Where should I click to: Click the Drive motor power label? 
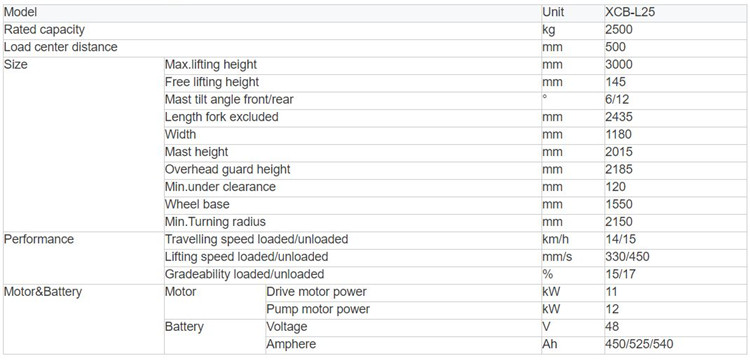click(316, 292)
